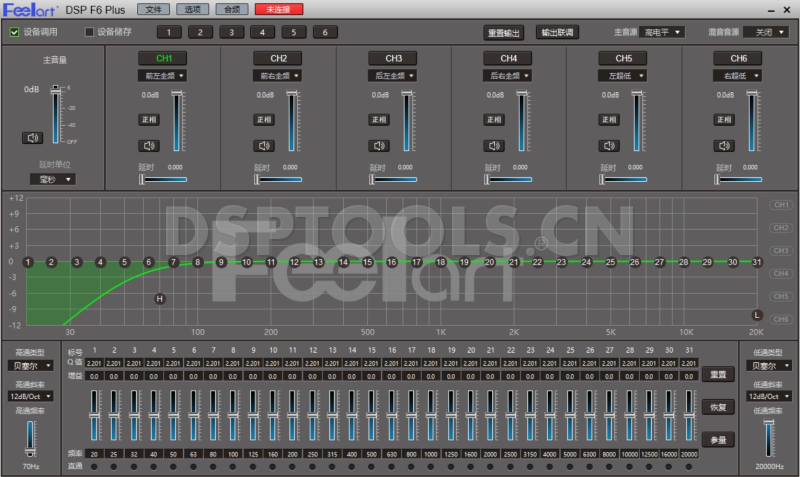Select preset slot 3
Image resolution: width=800 pixels, height=477 pixels.
click(x=232, y=32)
